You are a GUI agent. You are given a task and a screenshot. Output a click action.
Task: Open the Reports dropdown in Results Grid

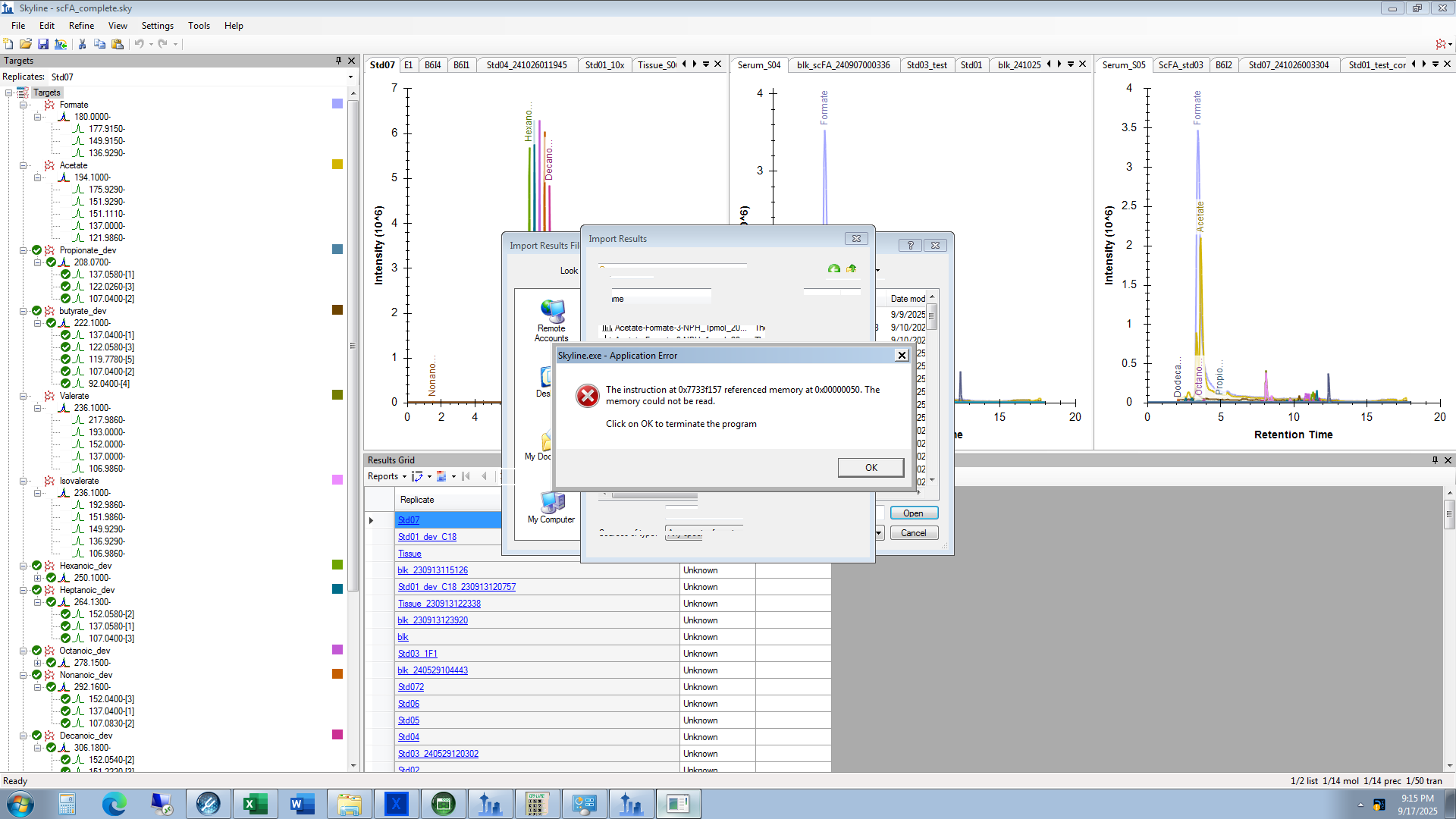386,477
